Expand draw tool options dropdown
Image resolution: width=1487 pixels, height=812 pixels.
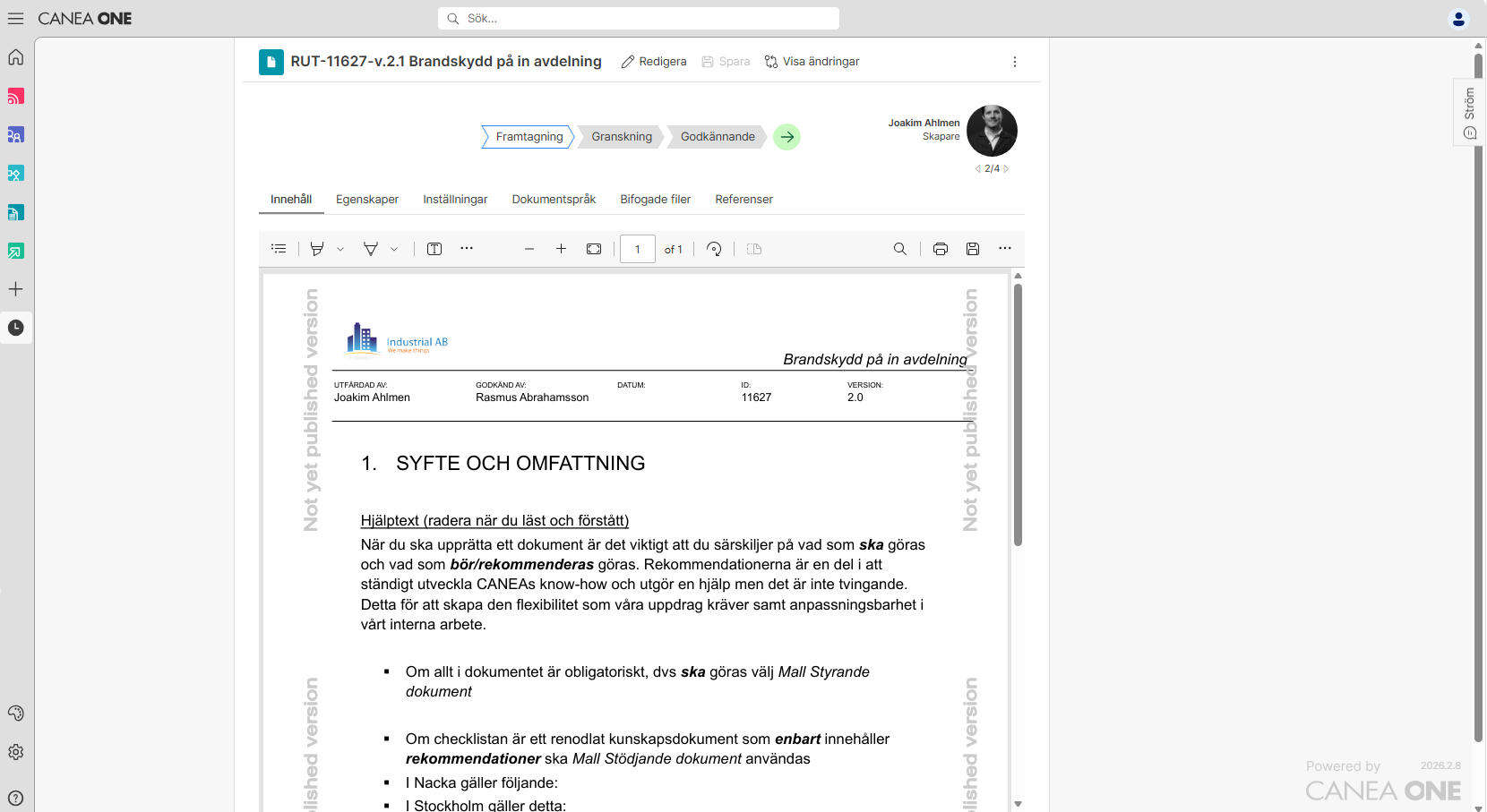[394, 249]
